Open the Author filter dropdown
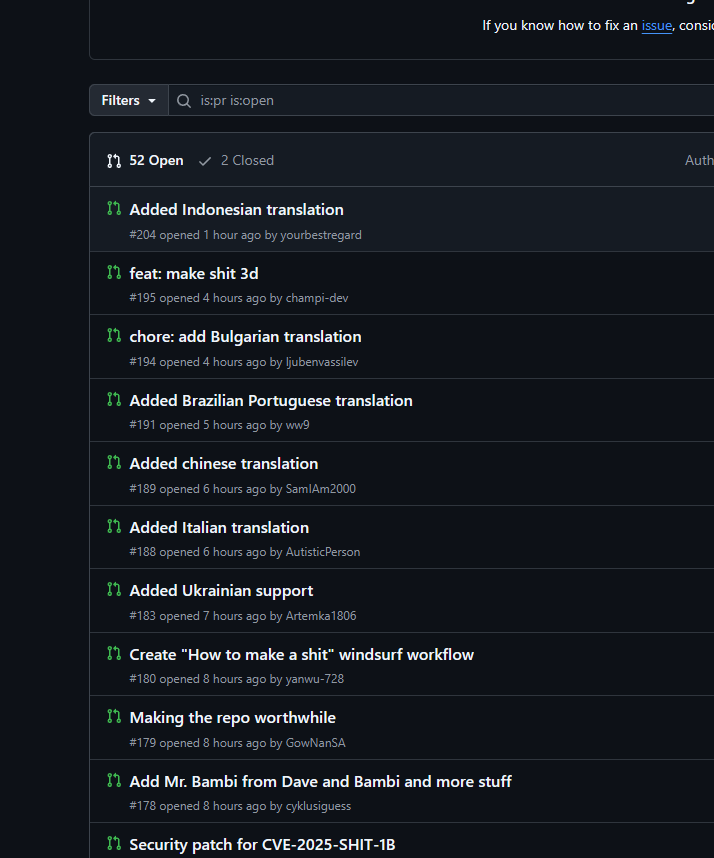The image size is (714, 858). click(x=699, y=160)
